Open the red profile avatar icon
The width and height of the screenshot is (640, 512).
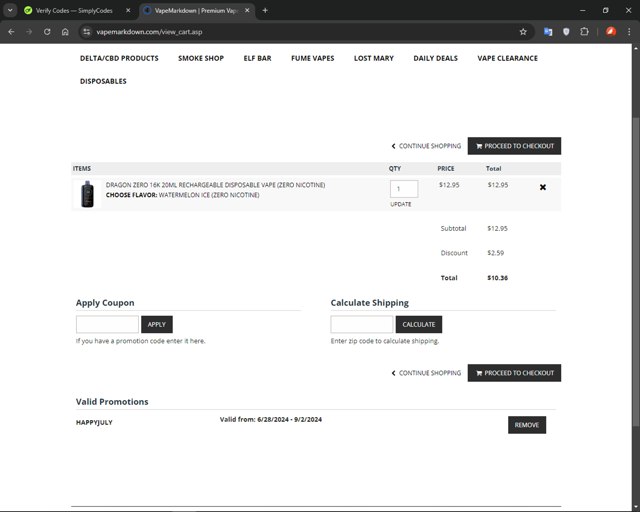point(611,32)
